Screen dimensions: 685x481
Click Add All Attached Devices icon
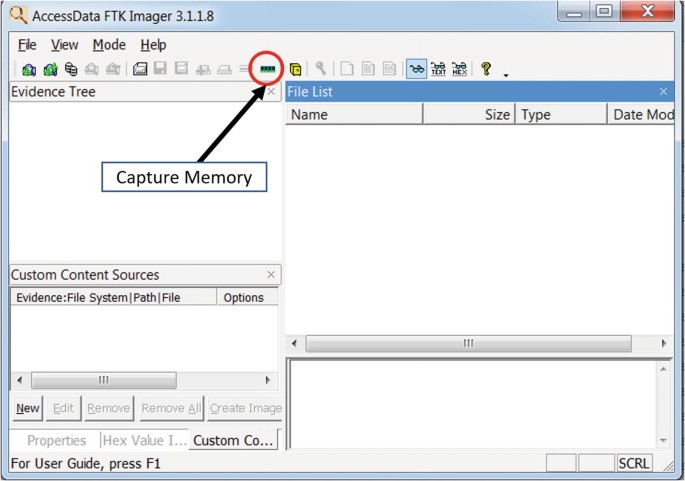click(50, 69)
